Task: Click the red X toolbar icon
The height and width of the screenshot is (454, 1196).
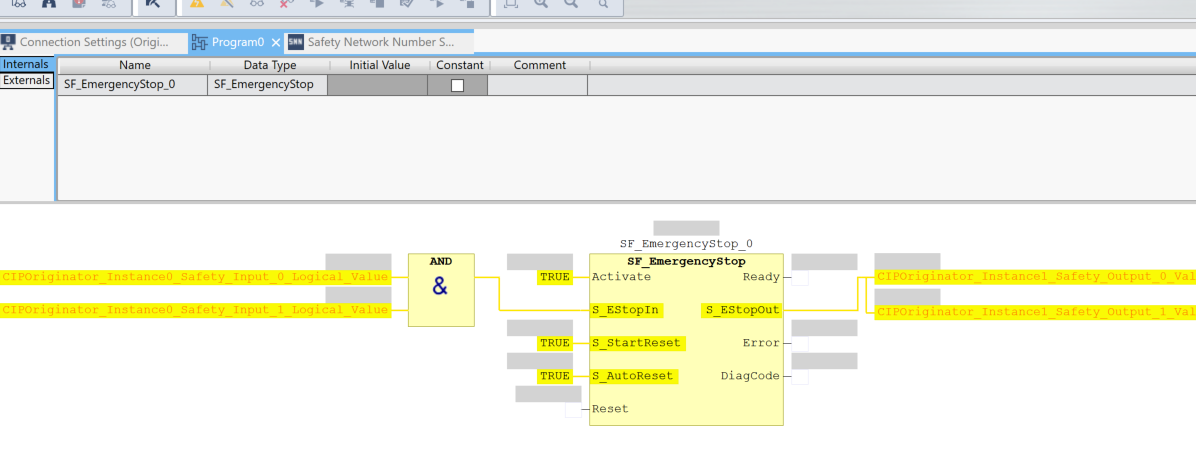Action: (287, 3)
